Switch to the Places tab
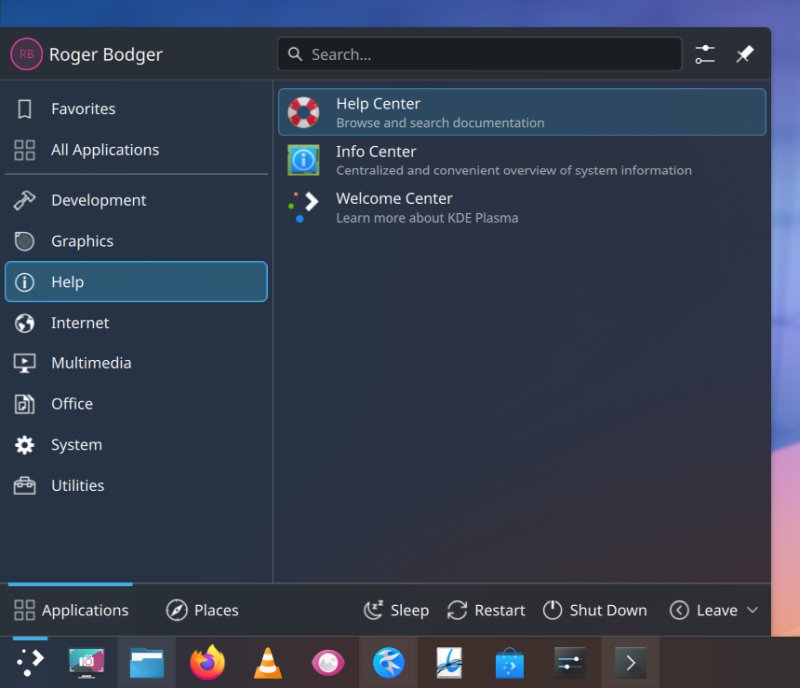 [x=202, y=610]
